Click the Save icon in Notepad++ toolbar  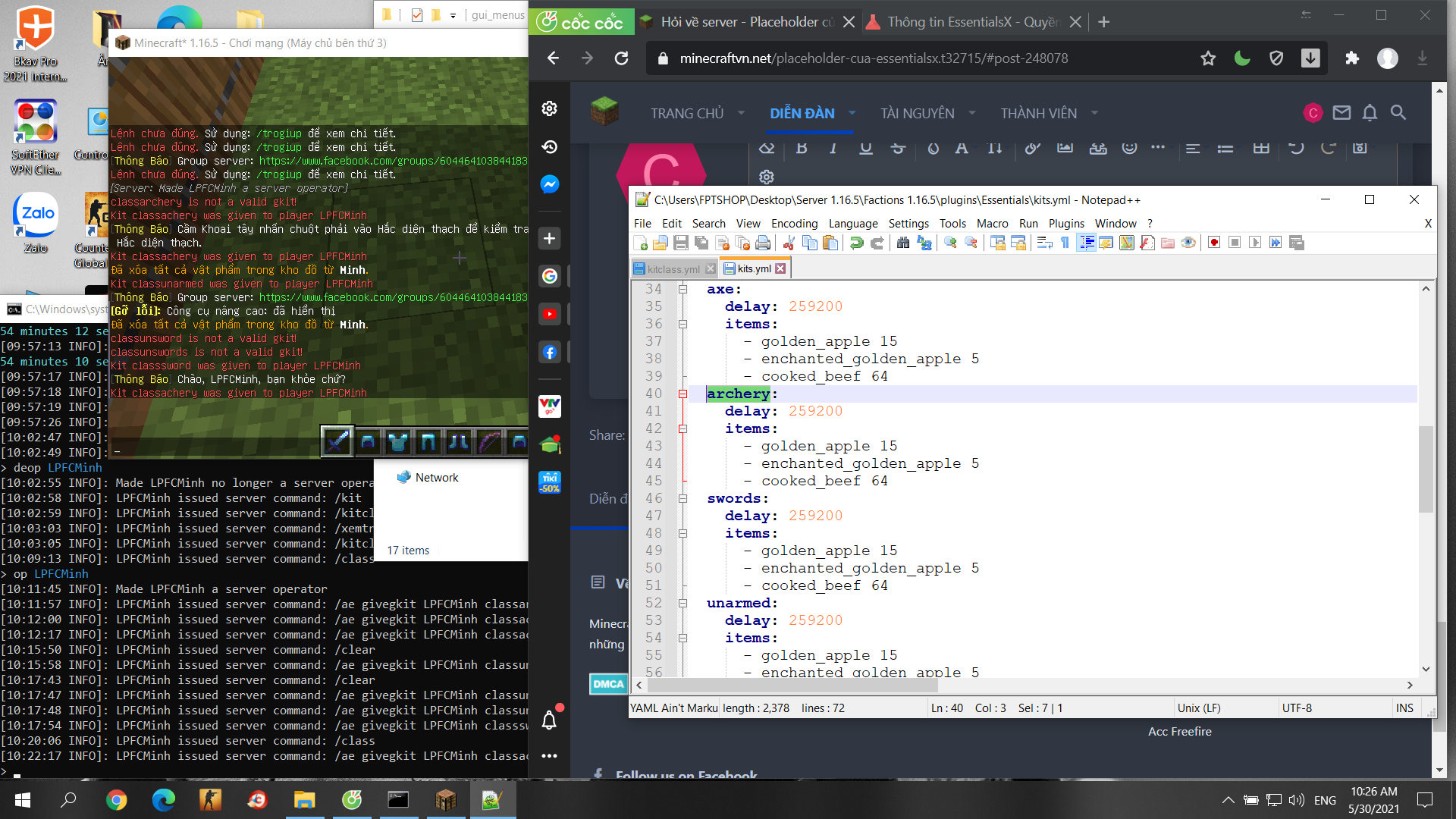click(680, 243)
